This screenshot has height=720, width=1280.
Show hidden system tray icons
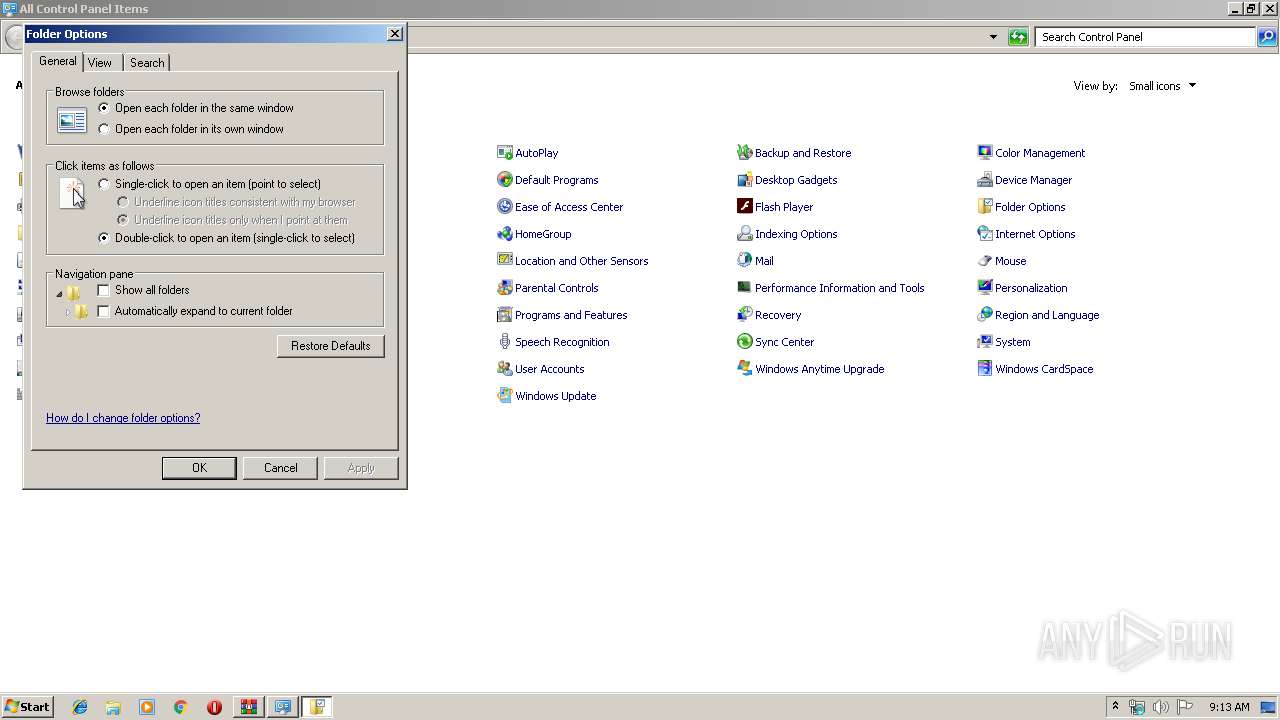[1115, 707]
